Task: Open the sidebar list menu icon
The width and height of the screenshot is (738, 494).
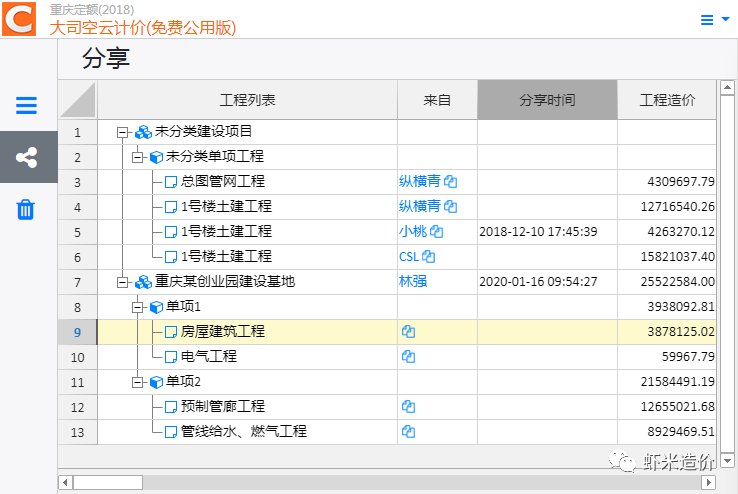Action: pos(26,105)
